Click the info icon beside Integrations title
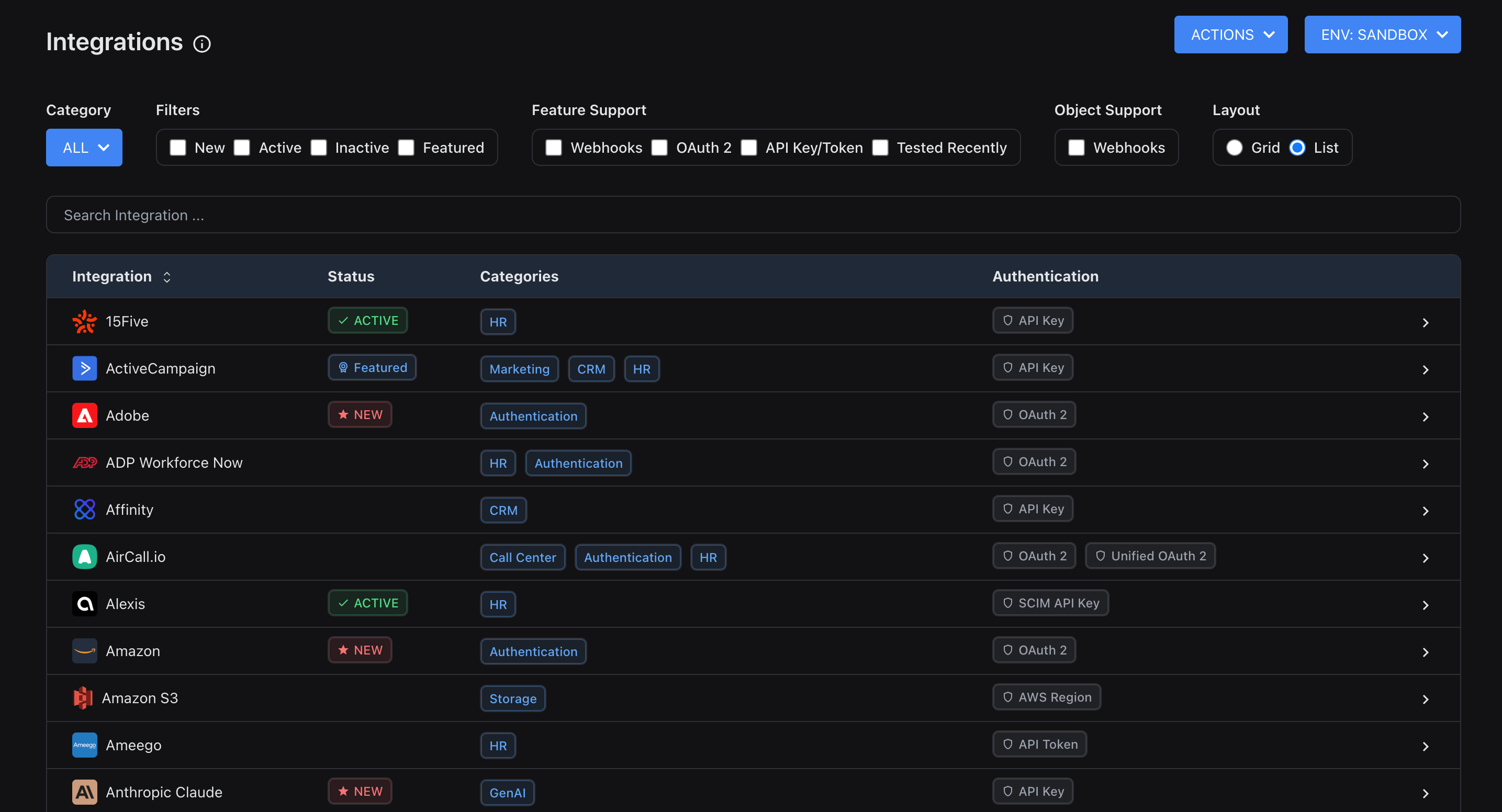This screenshot has height=812, width=1502. pos(201,44)
